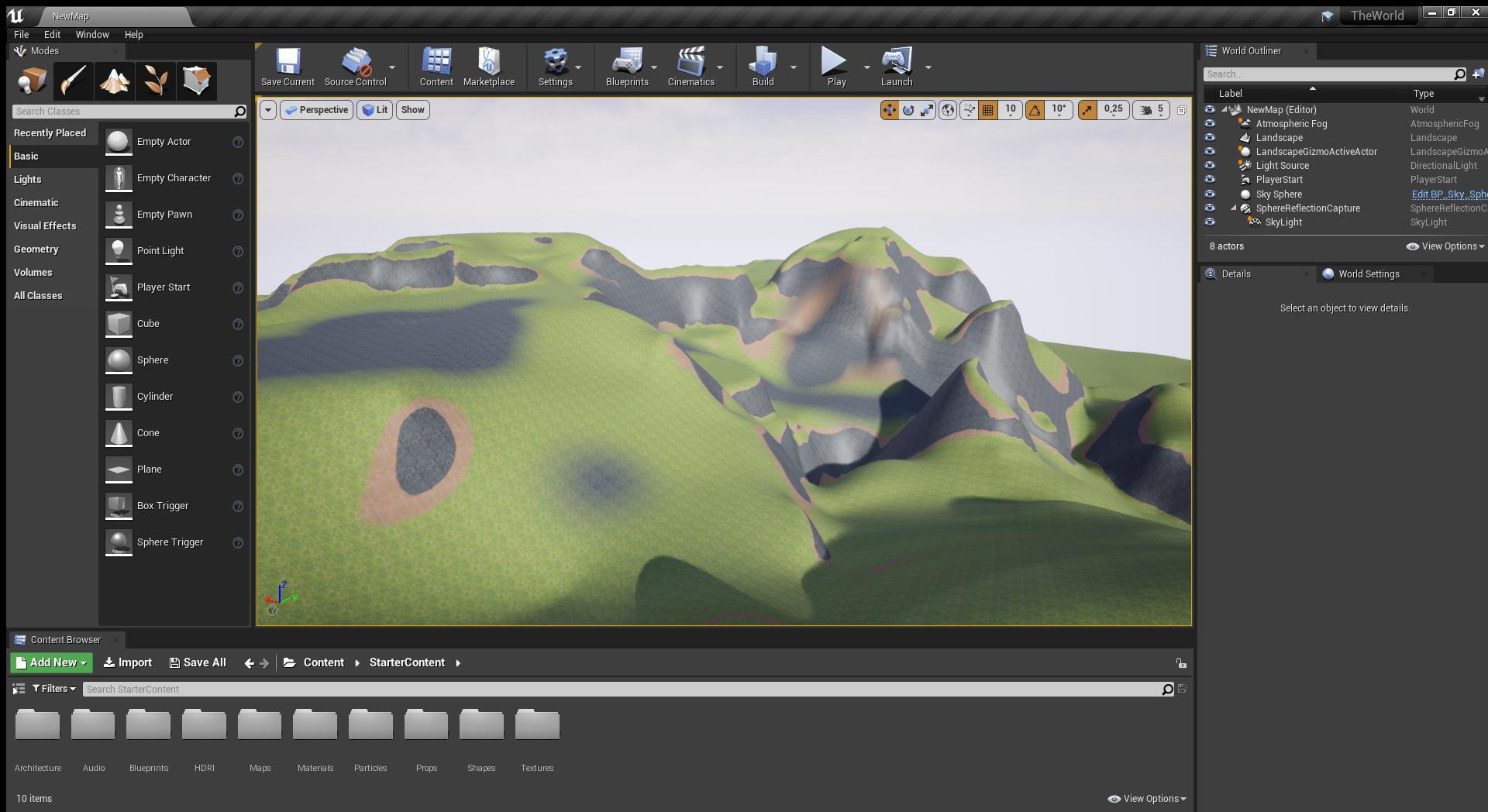Open the File menu
1488x812 pixels.
(22, 35)
